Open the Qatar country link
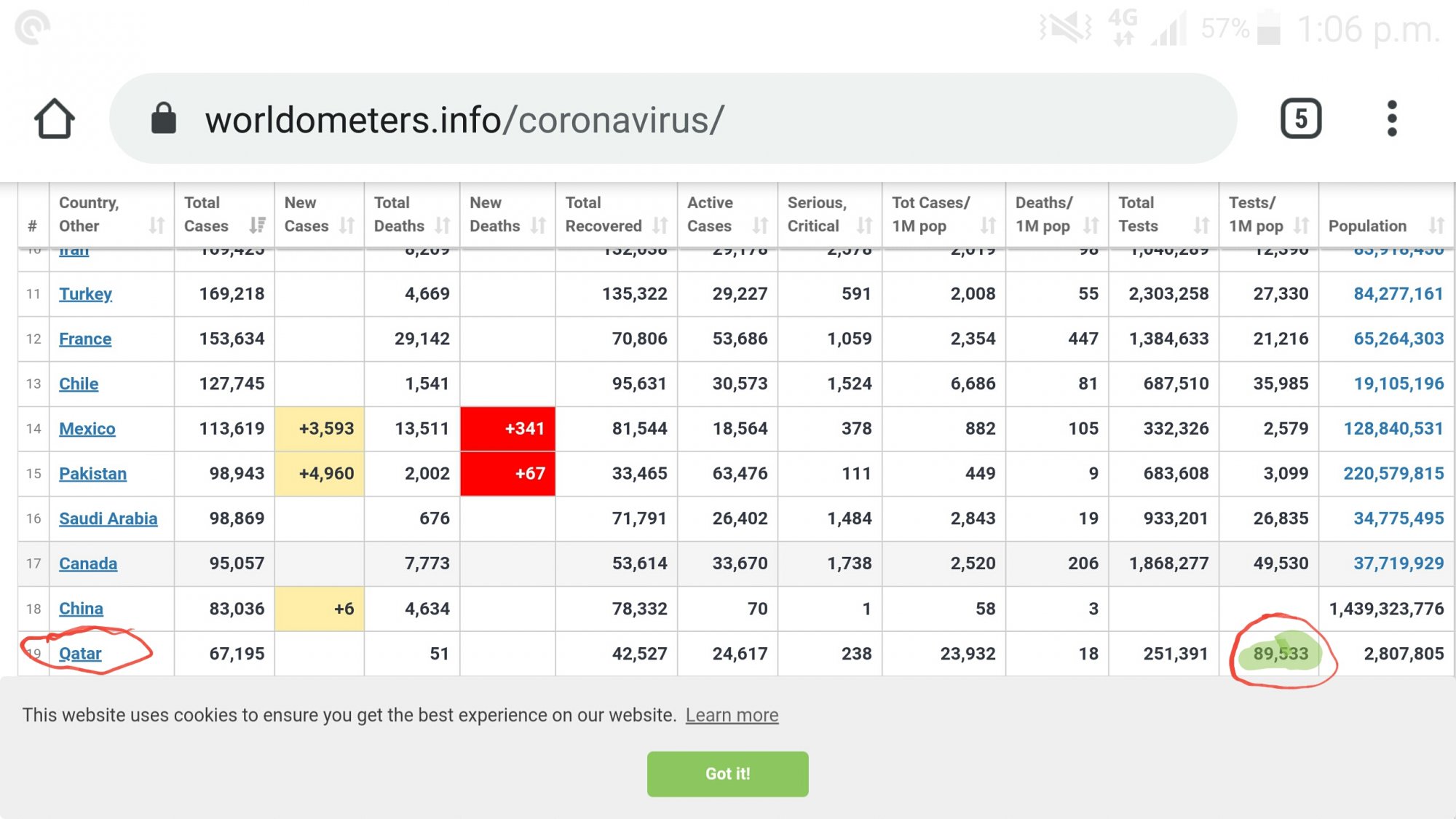Screen dimensions: 1456x819 [80, 654]
